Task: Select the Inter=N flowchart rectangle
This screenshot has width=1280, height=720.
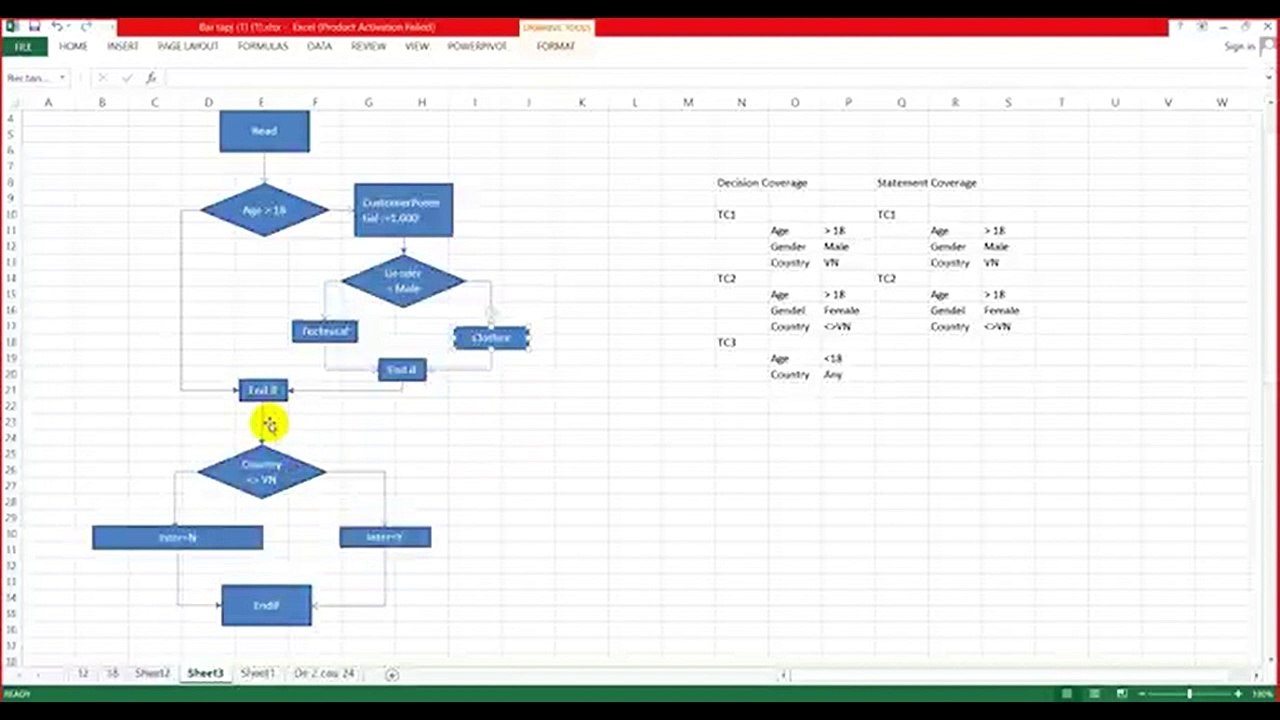Action: pos(178,538)
